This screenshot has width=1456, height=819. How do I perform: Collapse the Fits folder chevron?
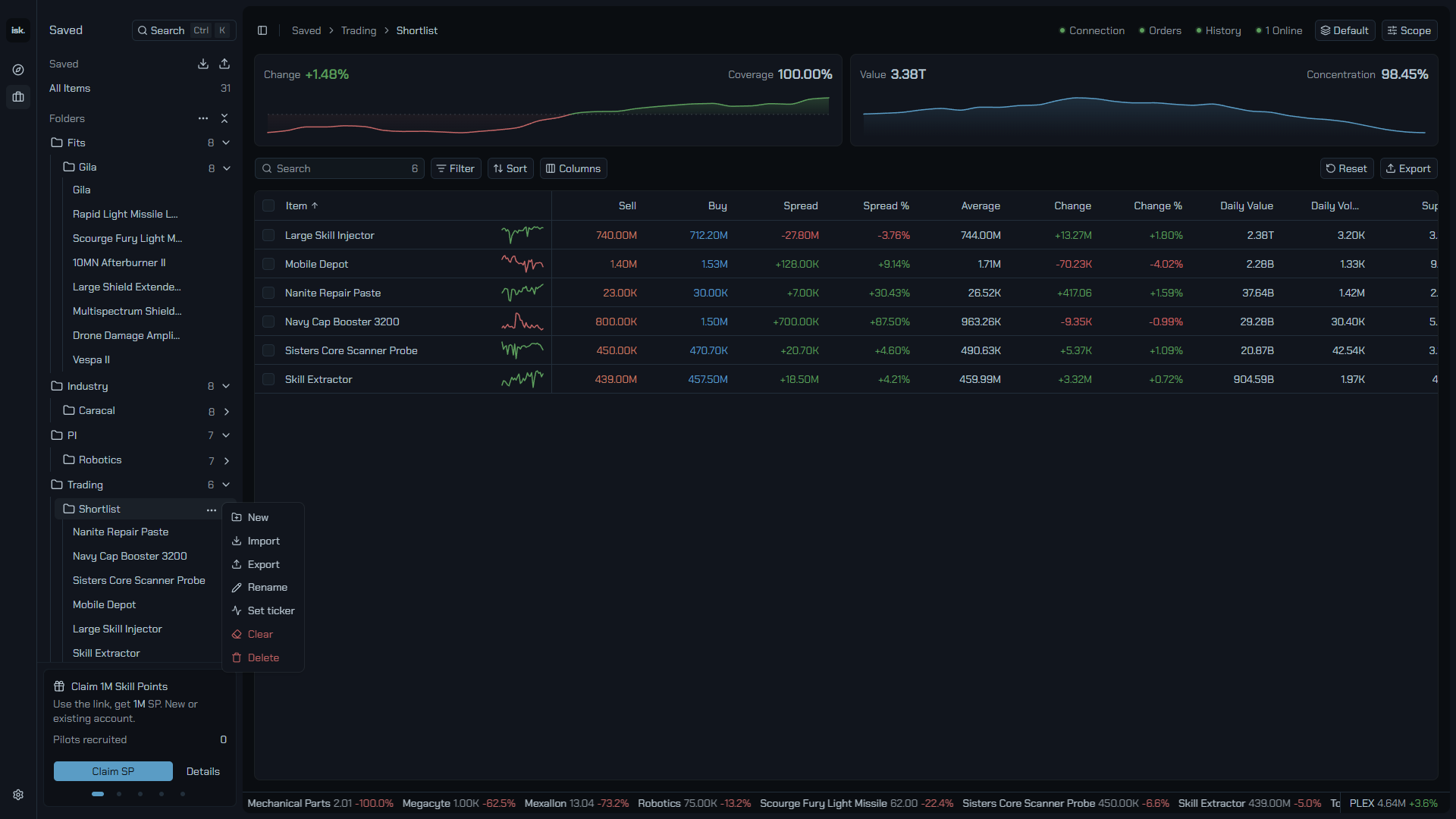point(226,143)
